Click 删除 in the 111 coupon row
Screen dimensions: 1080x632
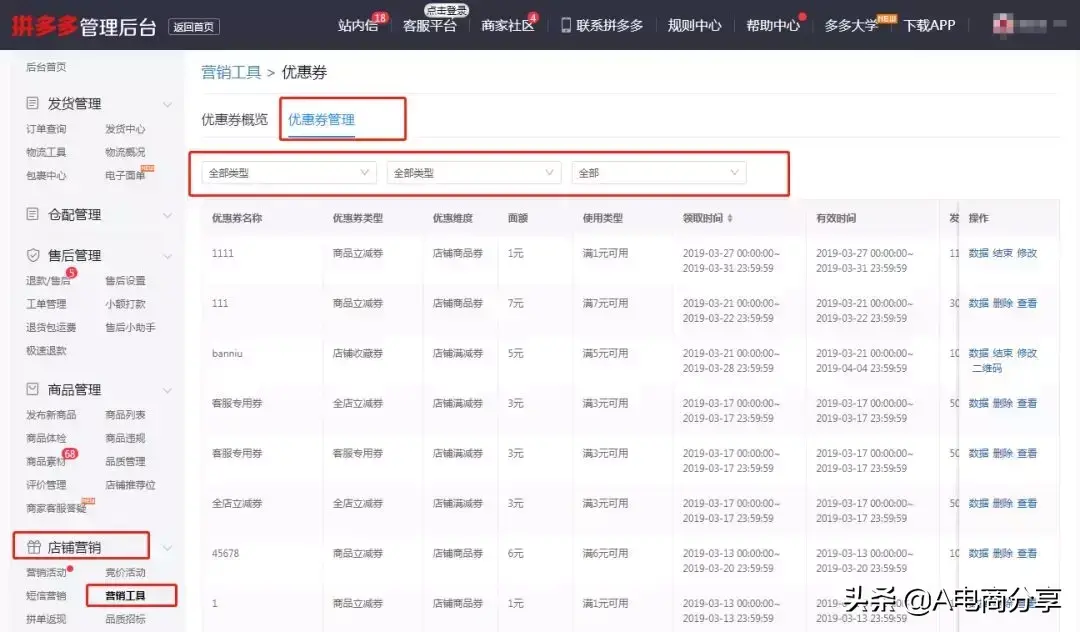(x=1002, y=304)
